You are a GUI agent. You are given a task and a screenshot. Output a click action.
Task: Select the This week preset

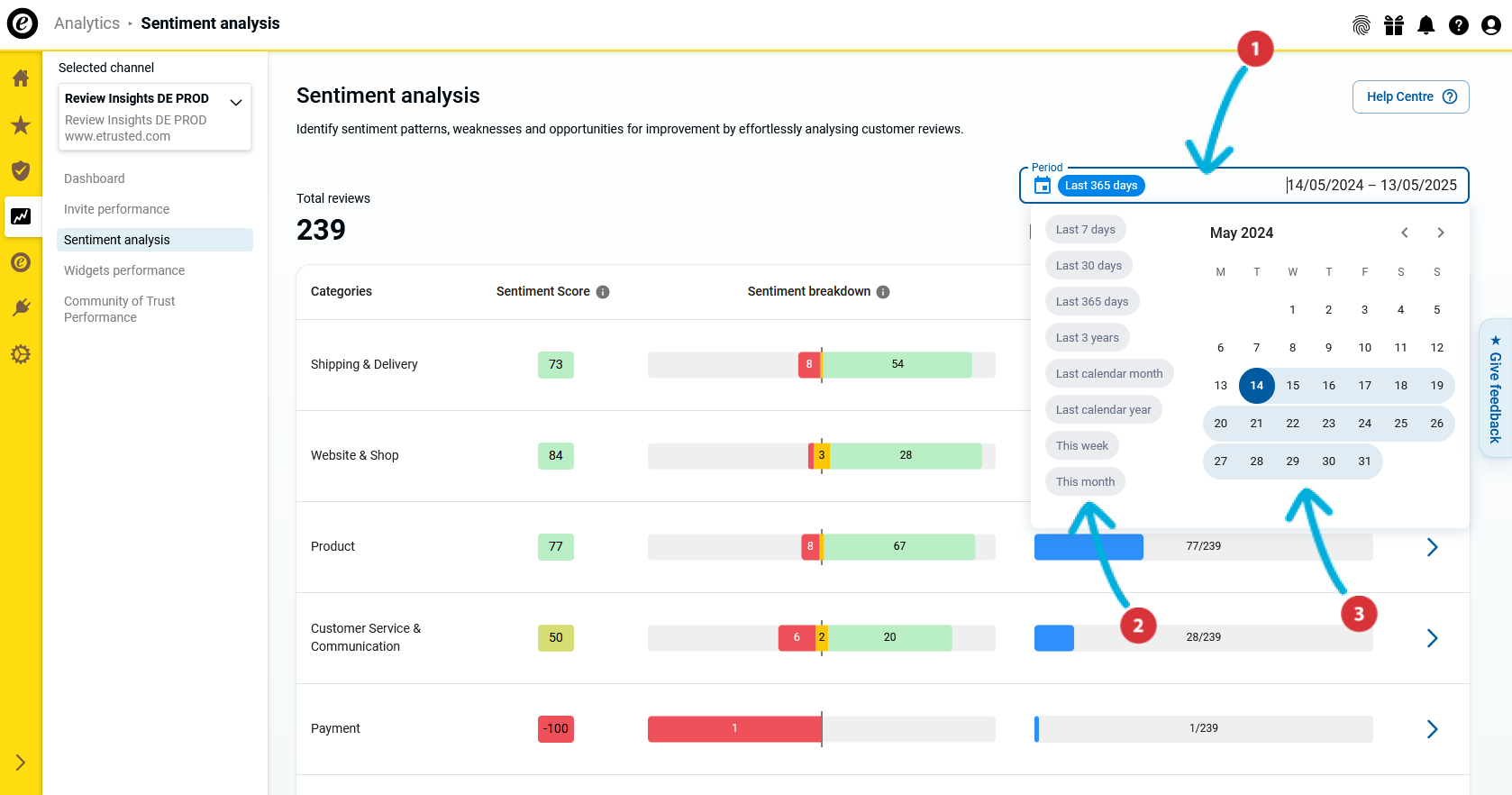1082,446
